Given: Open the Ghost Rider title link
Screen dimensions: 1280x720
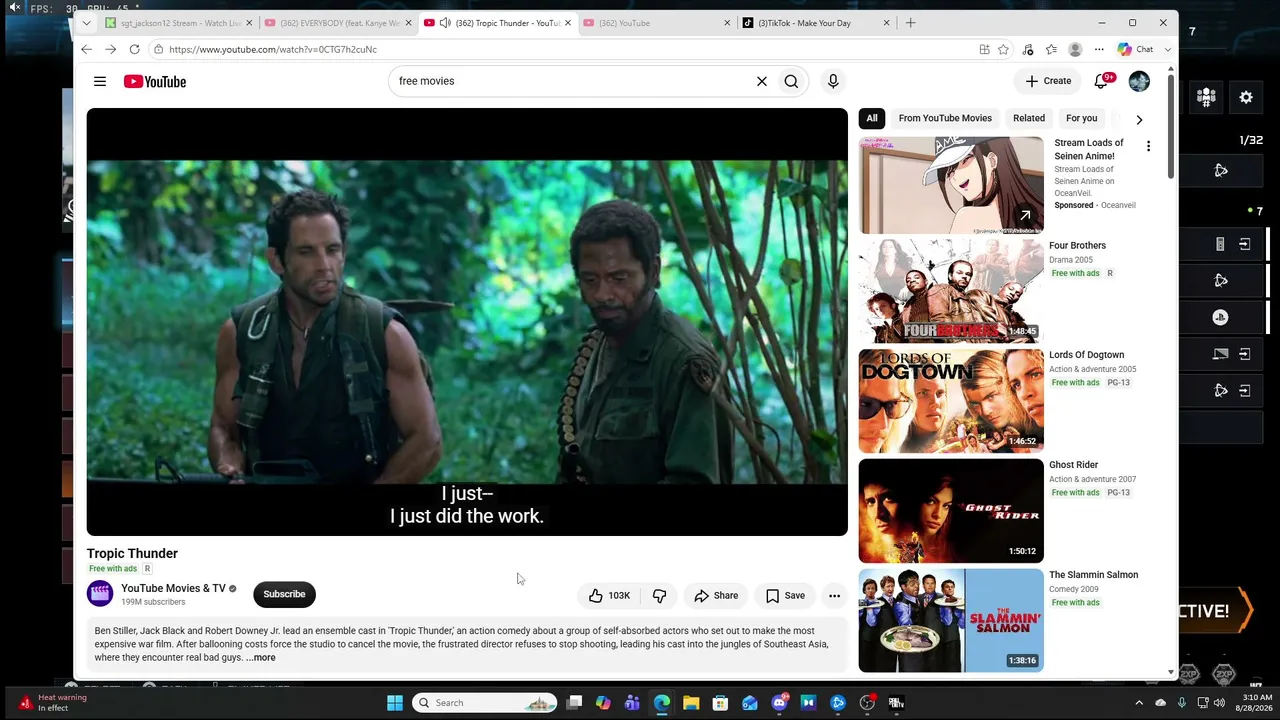Looking at the screenshot, I should click(1073, 465).
